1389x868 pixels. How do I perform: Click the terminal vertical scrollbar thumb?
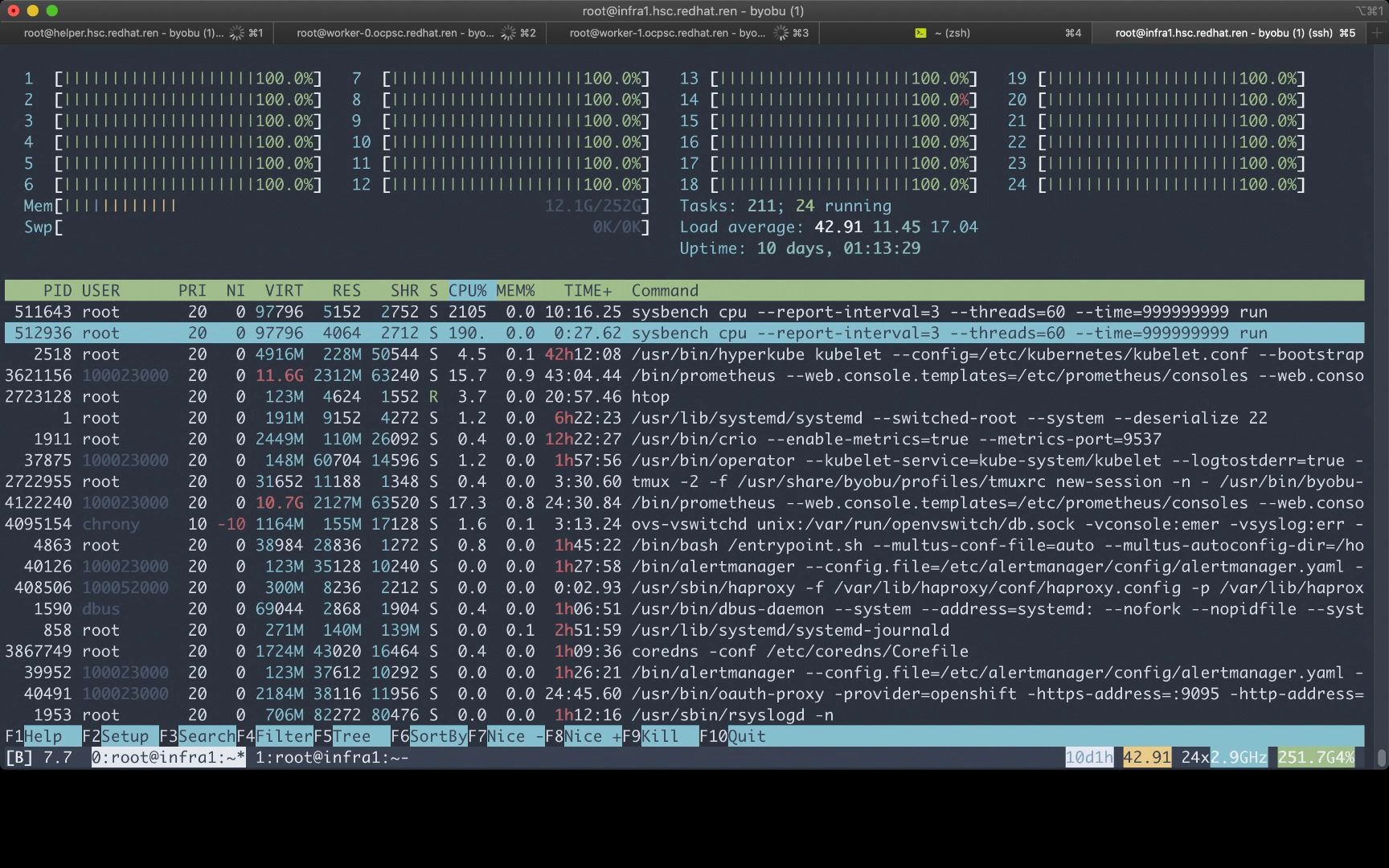point(1382,758)
